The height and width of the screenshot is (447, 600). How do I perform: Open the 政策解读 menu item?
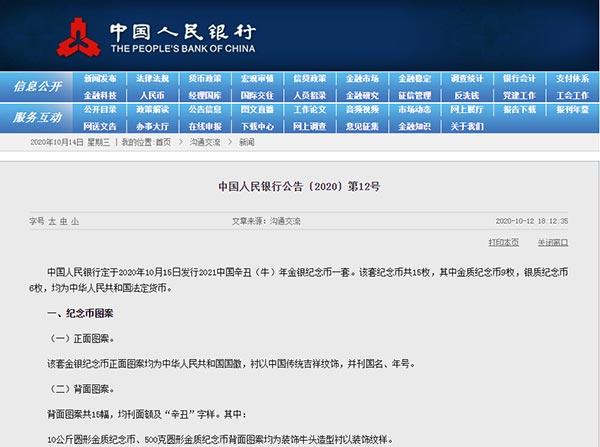pos(152,109)
